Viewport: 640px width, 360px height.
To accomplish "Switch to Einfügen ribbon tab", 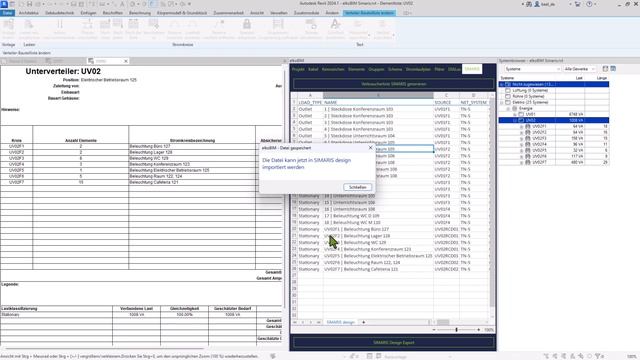I will tap(88, 13).
